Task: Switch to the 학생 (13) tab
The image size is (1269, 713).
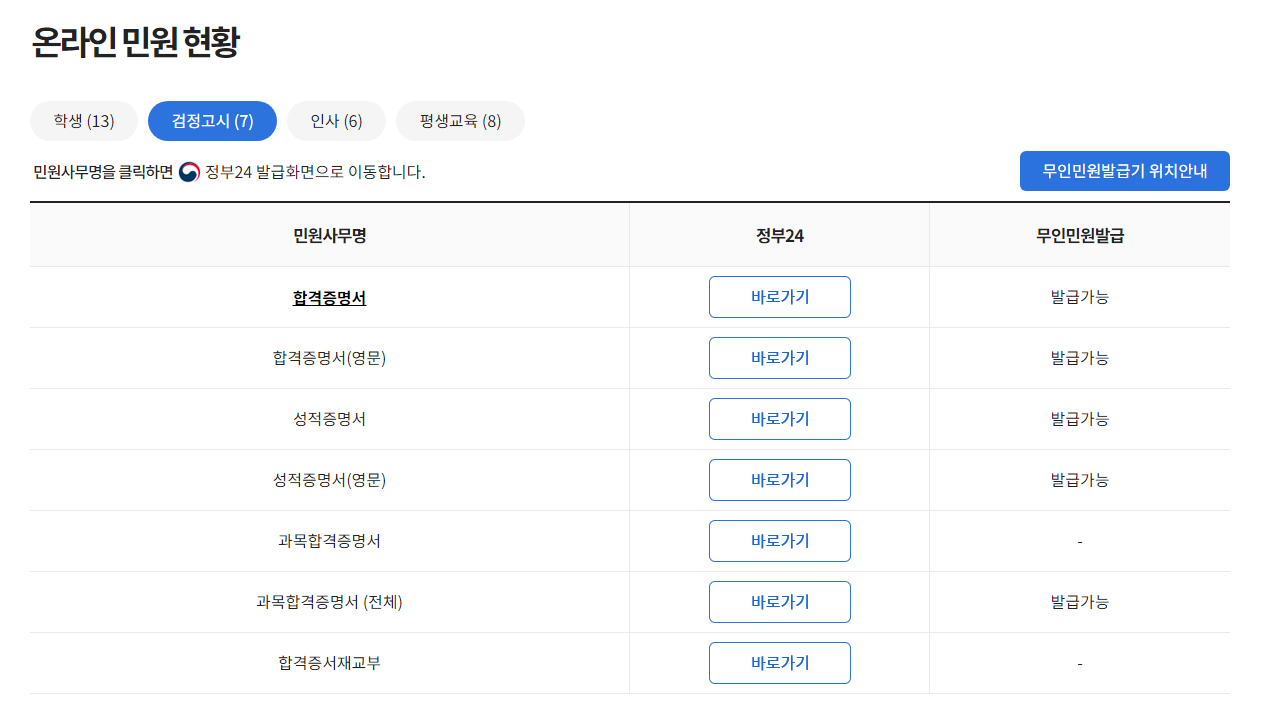Action: [83, 120]
